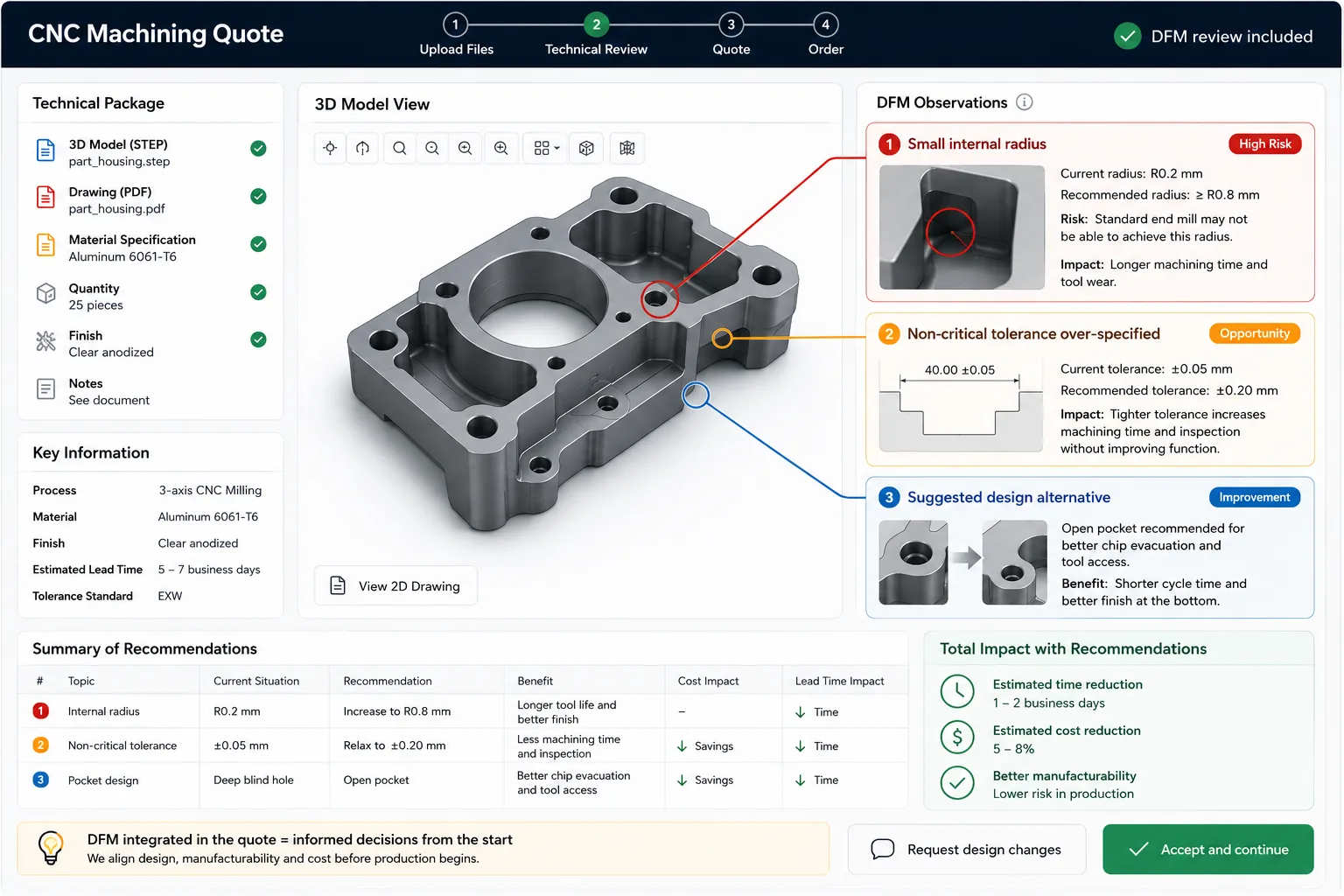This screenshot has height=896, width=1344.
Task: Click the red Drawing PDF file icon
Action: point(45,198)
